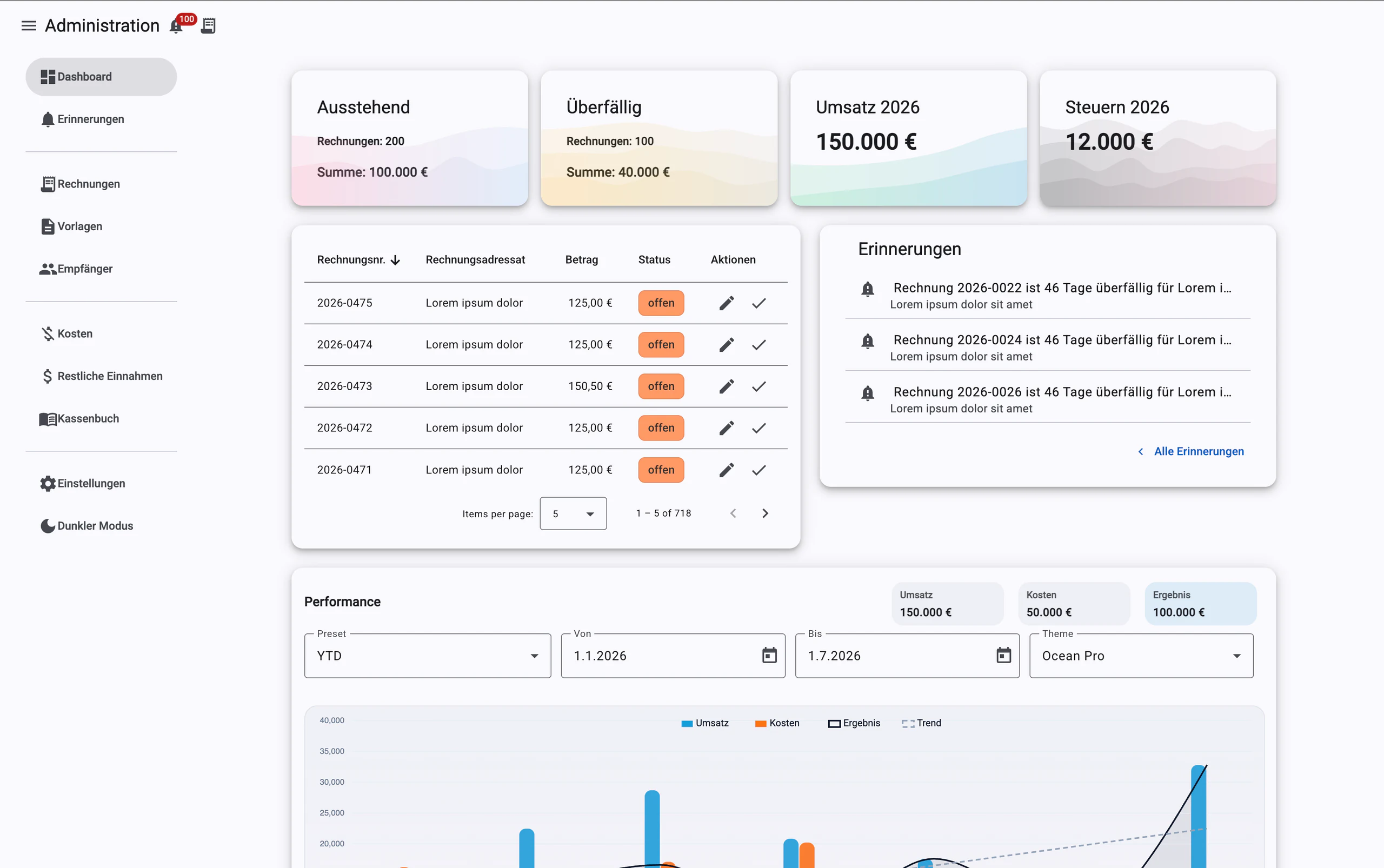The height and width of the screenshot is (868, 1384).
Task: Click Performance Ergebnis 100.000 € chip
Action: (1200, 604)
